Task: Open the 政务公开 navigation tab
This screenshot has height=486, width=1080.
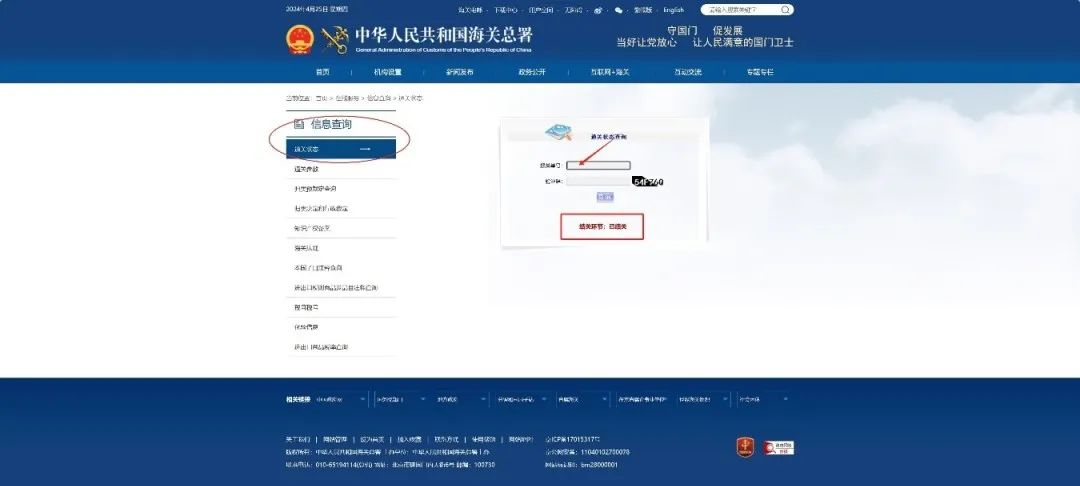Action: (x=532, y=72)
